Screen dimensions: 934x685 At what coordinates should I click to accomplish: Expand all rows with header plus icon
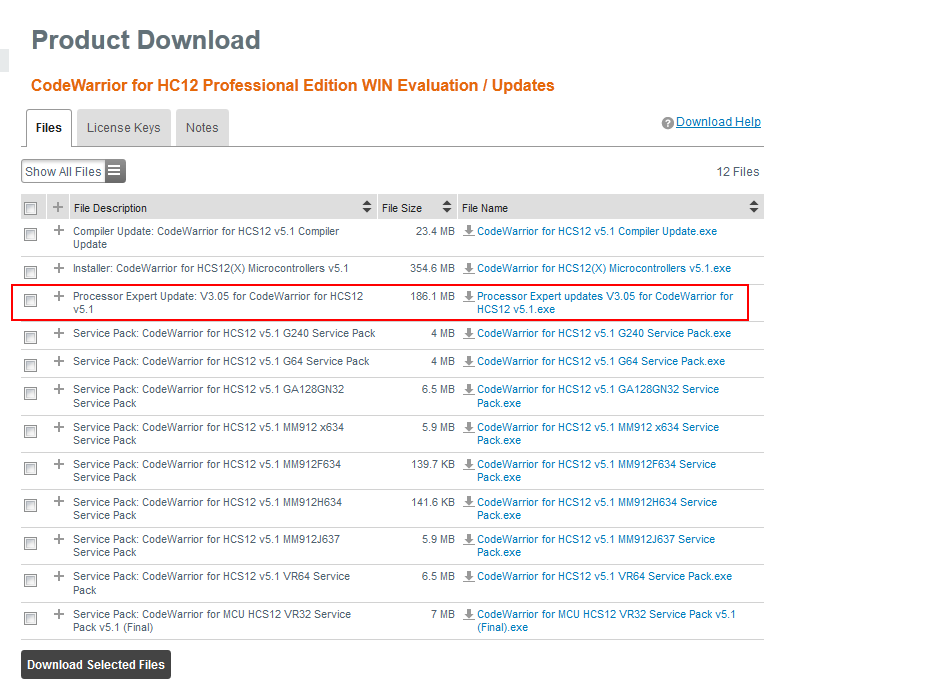click(x=58, y=207)
